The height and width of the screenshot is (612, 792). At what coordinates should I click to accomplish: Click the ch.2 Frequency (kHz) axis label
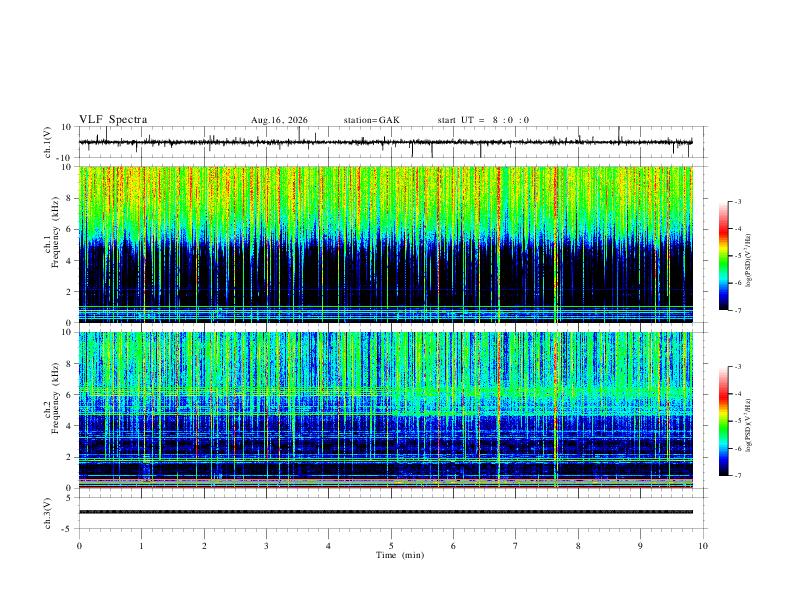(x=52, y=410)
